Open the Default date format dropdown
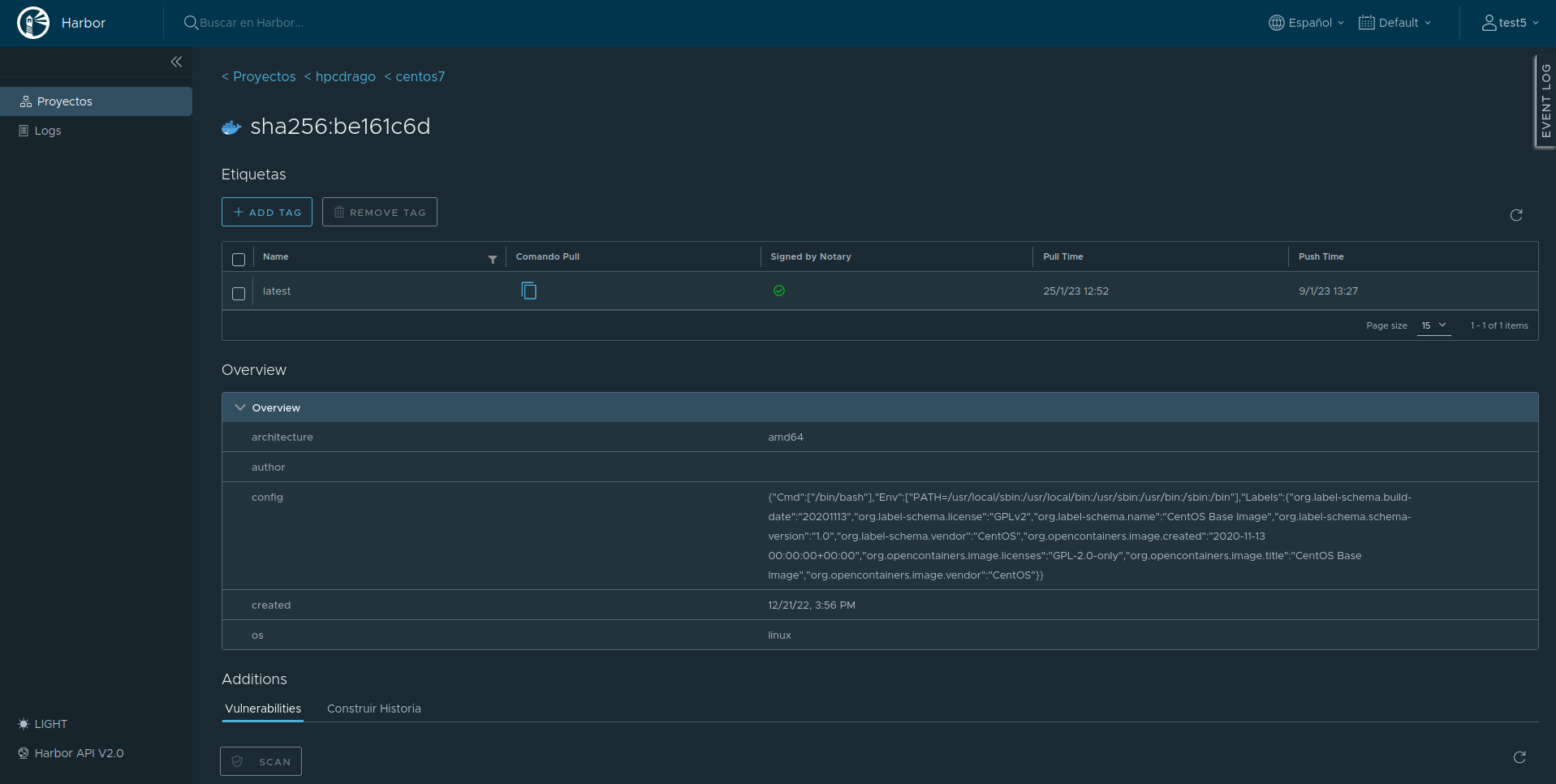 (x=1395, y=23)
